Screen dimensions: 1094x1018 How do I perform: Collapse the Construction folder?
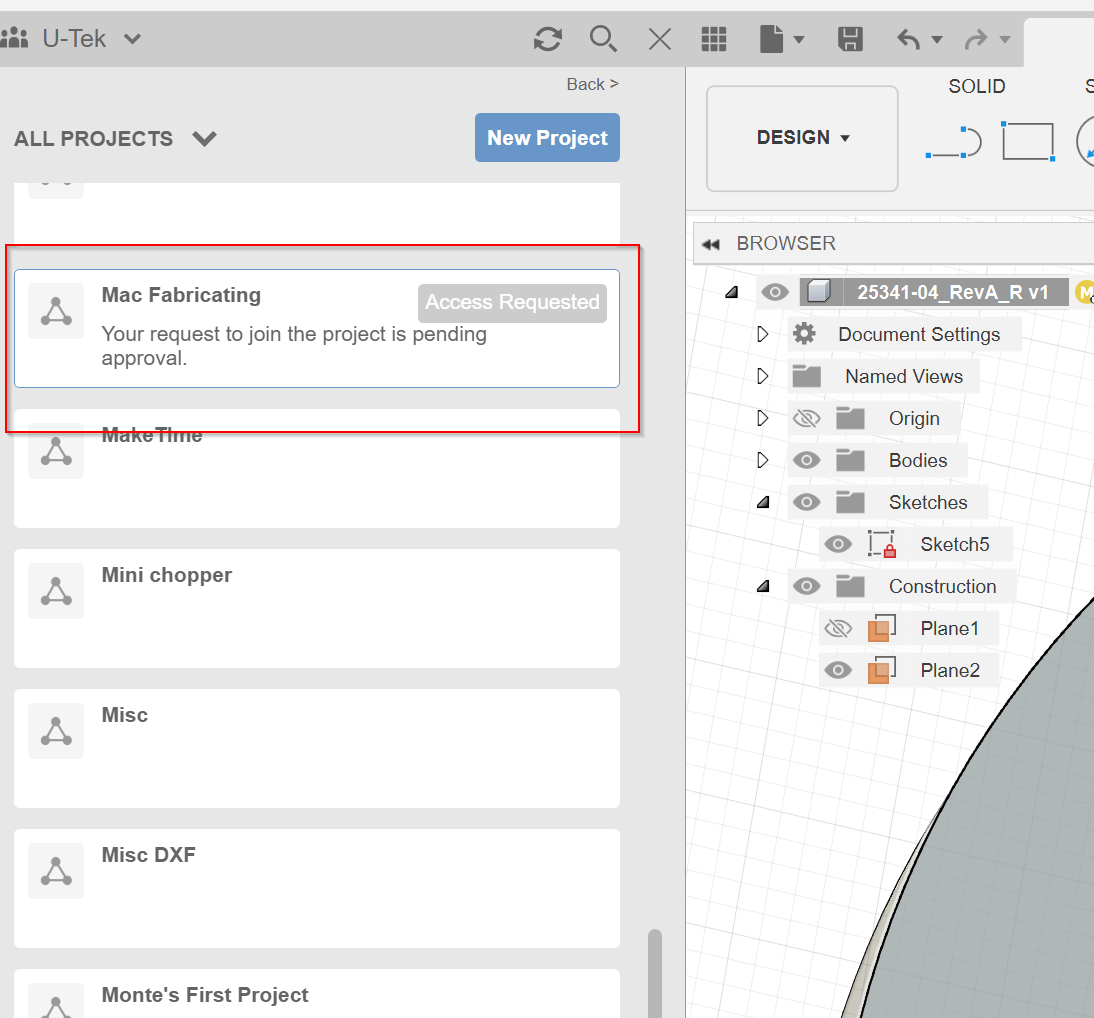(763, 586)
